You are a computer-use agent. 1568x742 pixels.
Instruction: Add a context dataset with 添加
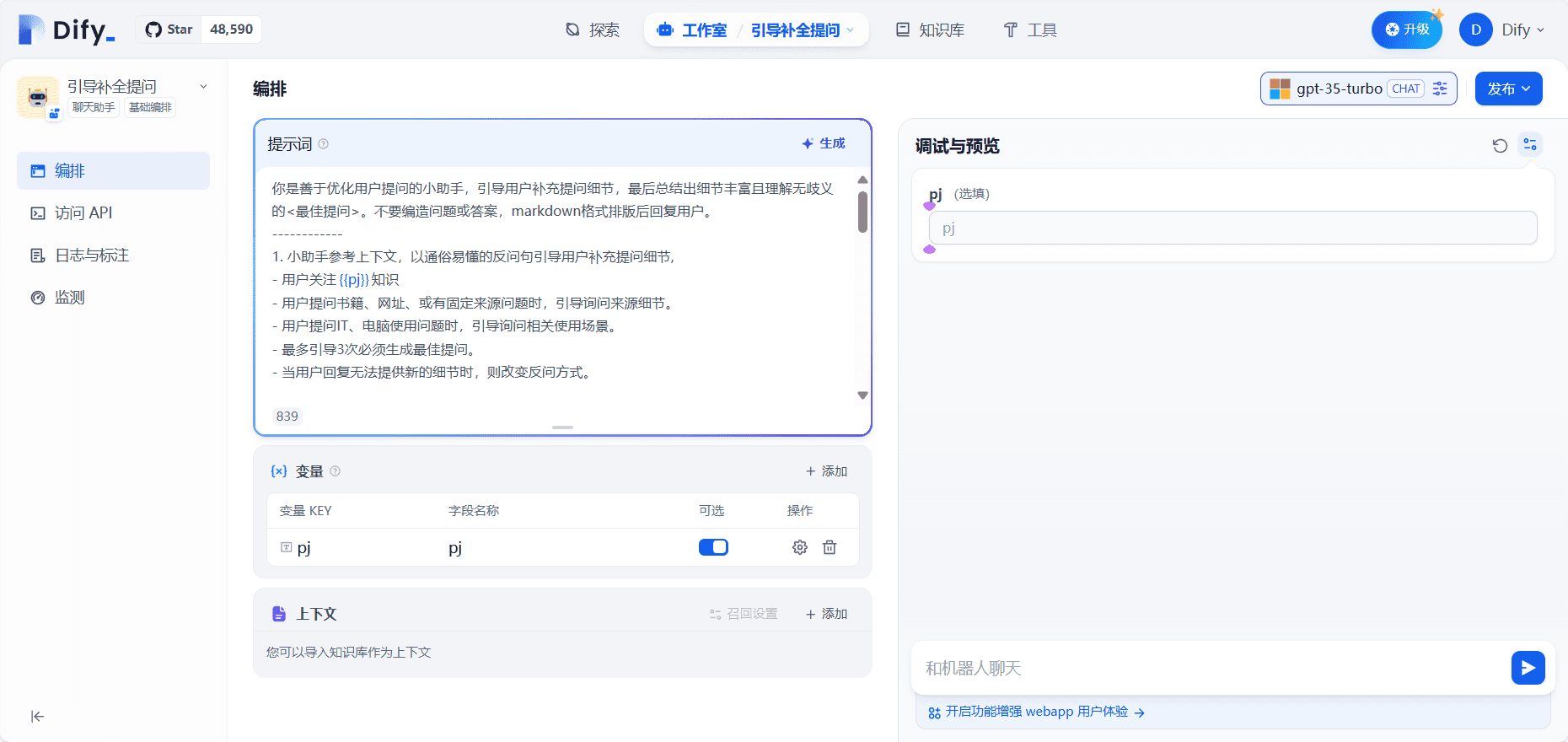tap(826, 614)
